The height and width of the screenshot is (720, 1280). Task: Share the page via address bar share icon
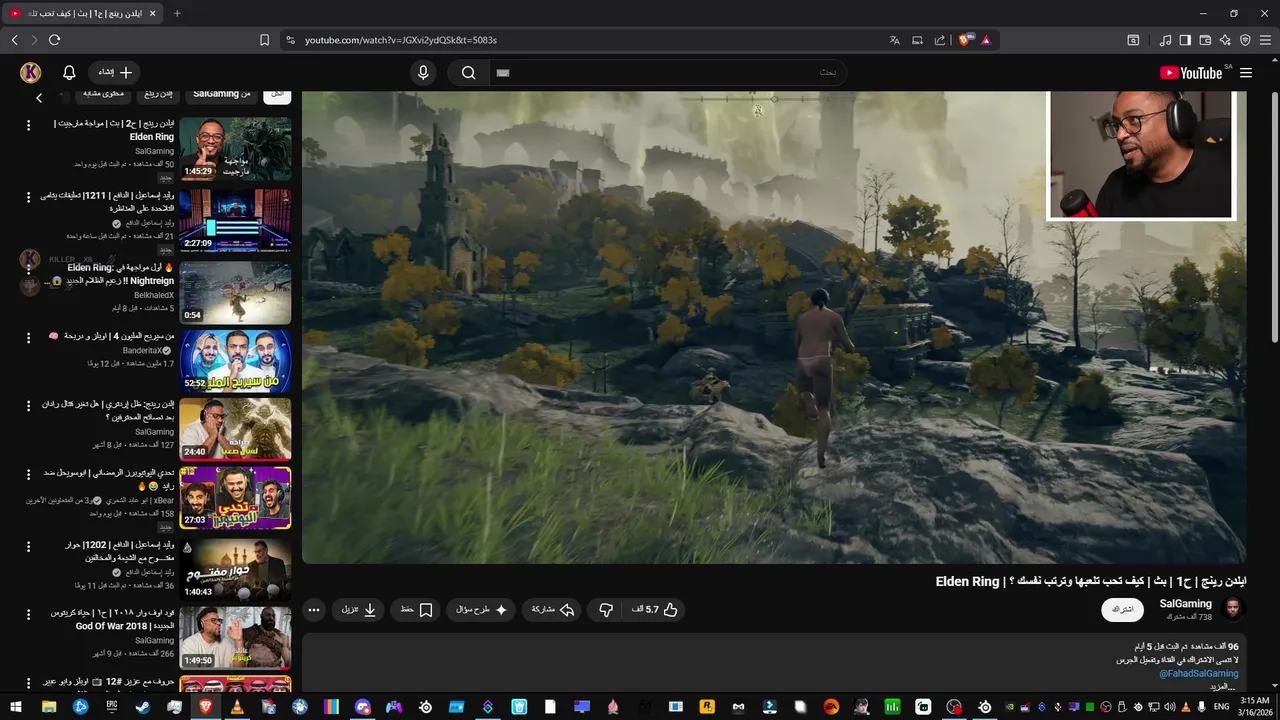(x=940, y=40)
